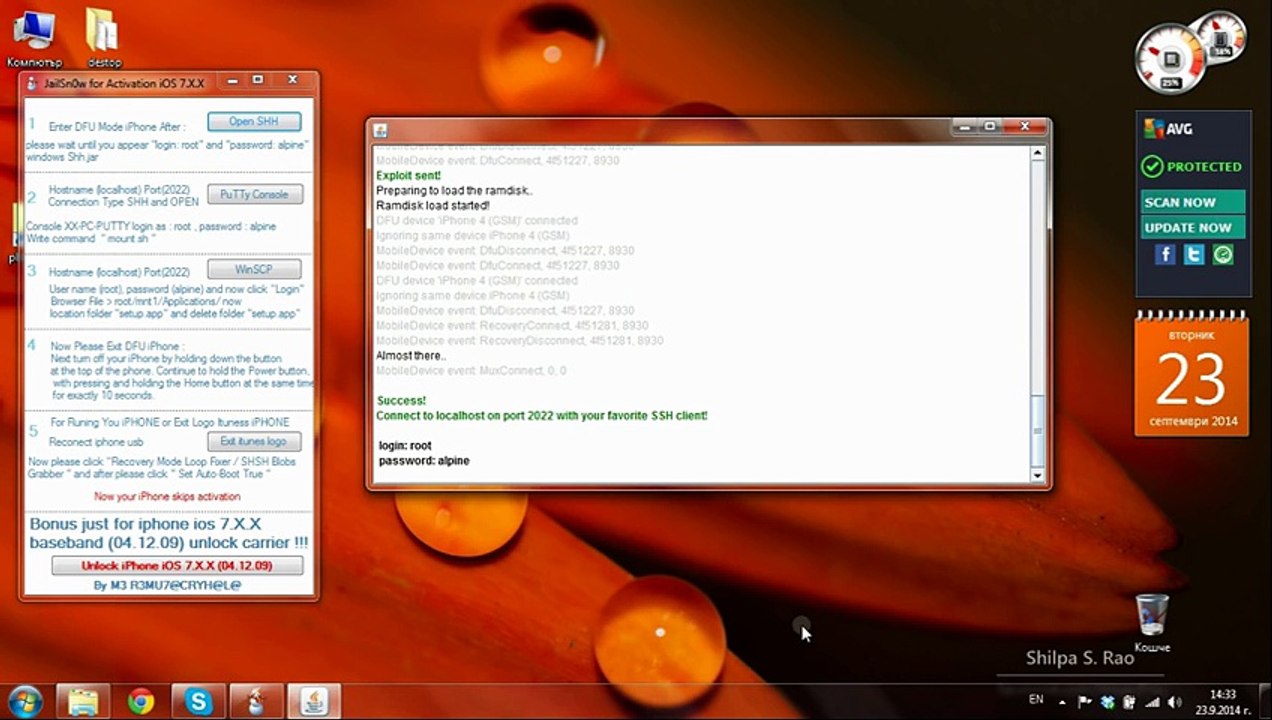This screenshot has width=1272, height=720.
Task: Switch to the Java app taskbar icon
Action: [315, 701]
